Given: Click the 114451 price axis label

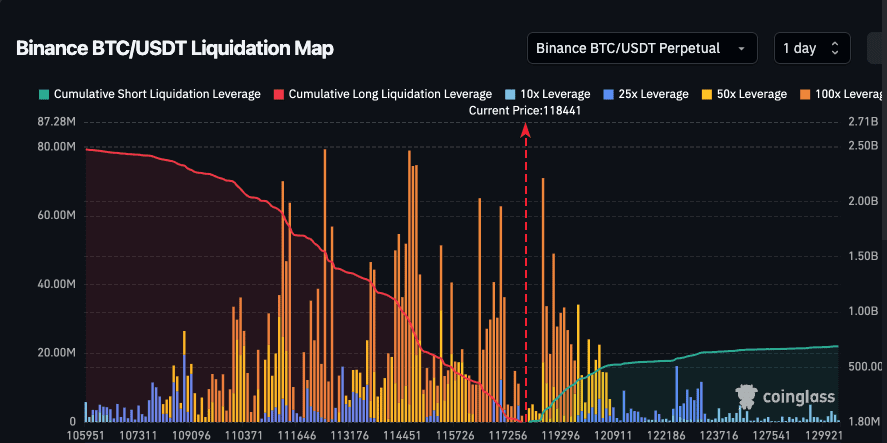Looking at the screenshot, I should (x=402, y=436).
